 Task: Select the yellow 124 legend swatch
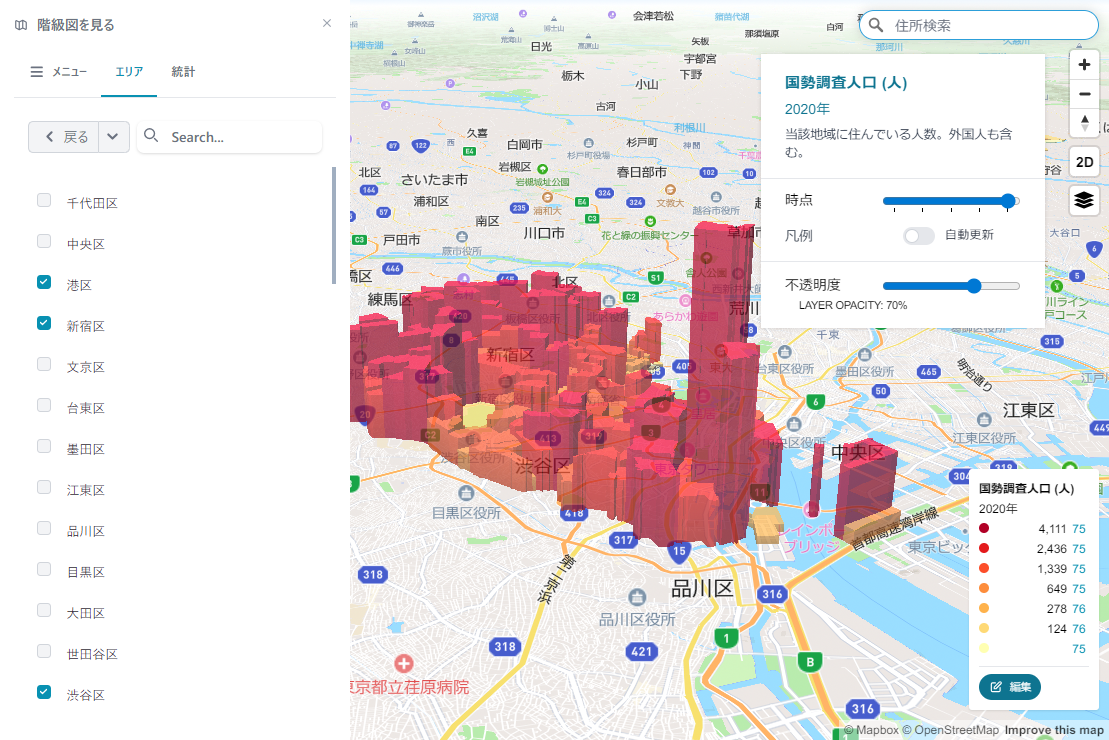coord(984,628)
